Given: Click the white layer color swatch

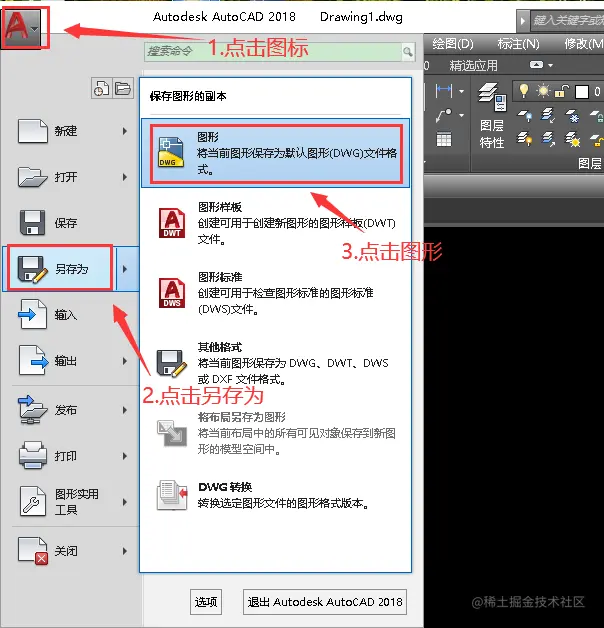Looking at the screenshot, I should pos(582,92).
